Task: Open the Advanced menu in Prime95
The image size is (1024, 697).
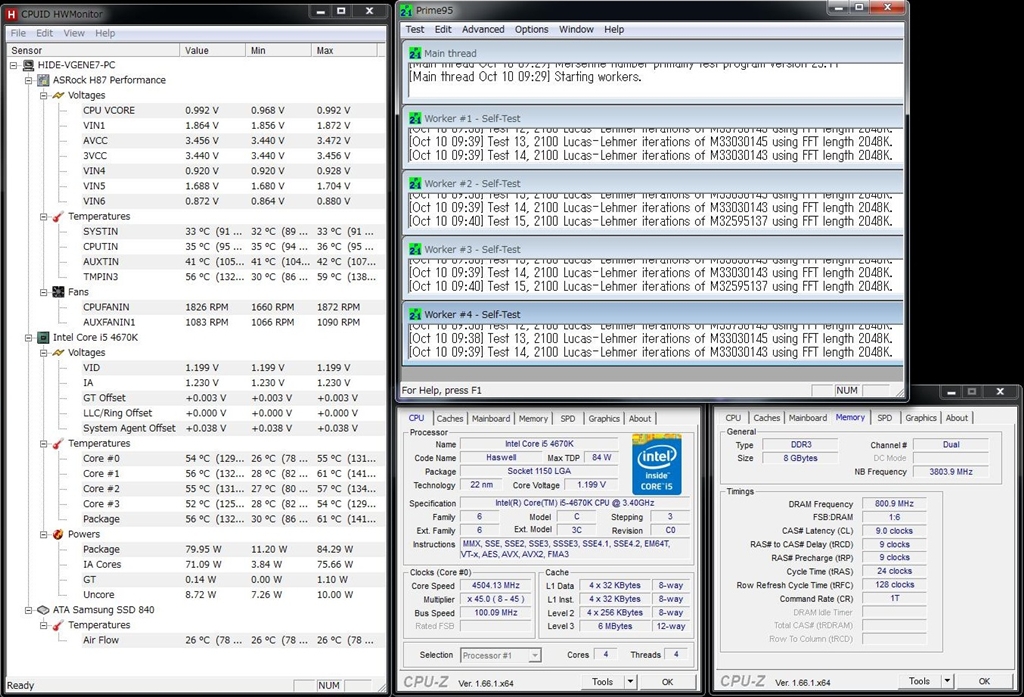Action: pyautogui.click(x=483, y=30)
